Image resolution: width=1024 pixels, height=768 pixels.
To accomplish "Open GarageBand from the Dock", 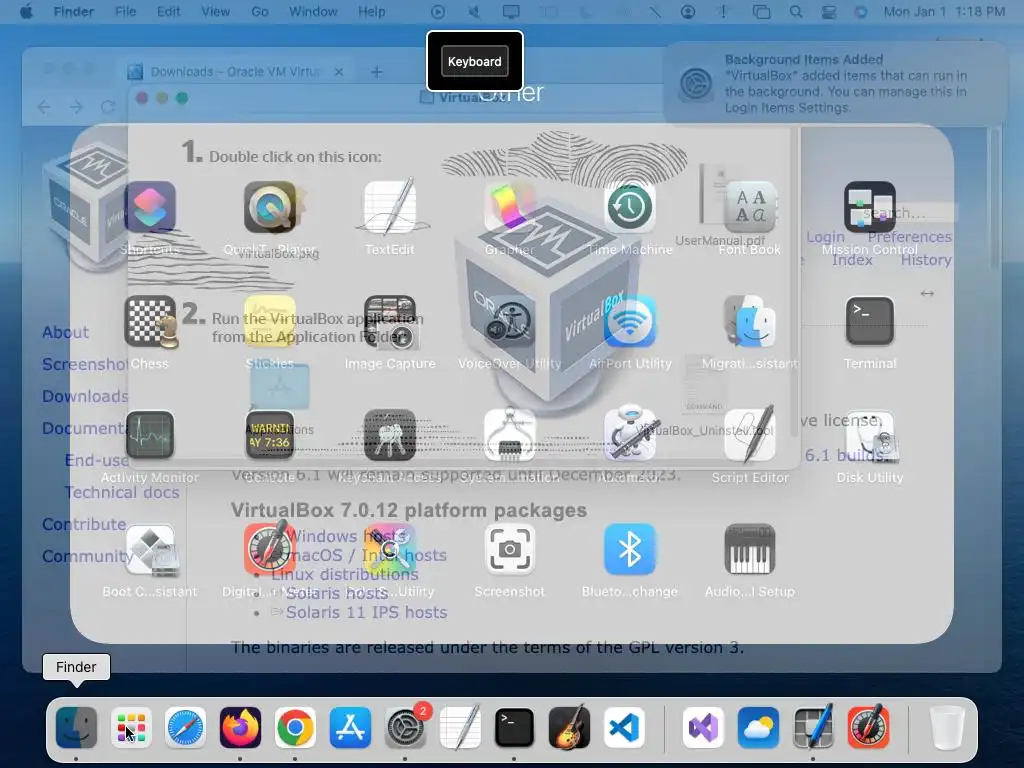I will 569,727.
